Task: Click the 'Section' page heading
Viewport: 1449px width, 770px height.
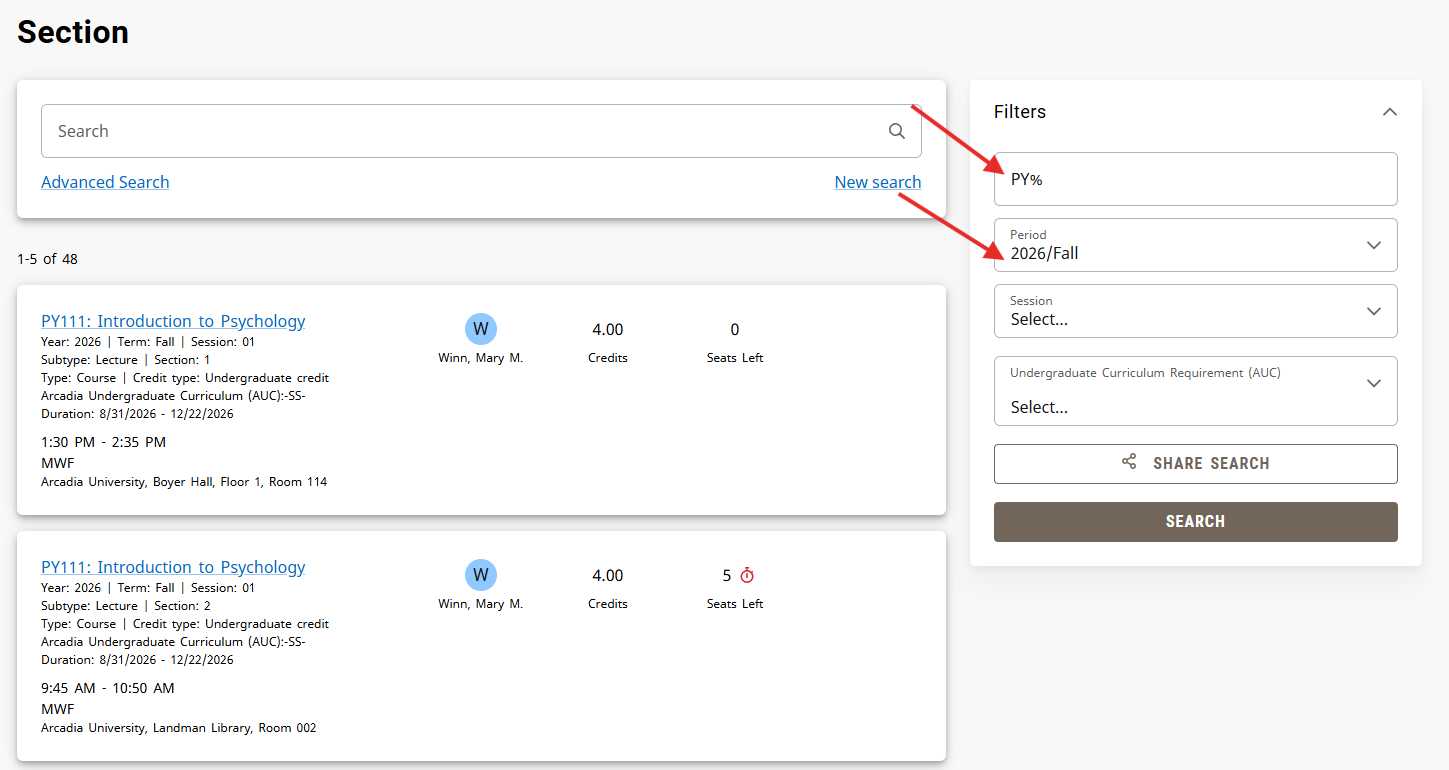Action: click(73, 32)
